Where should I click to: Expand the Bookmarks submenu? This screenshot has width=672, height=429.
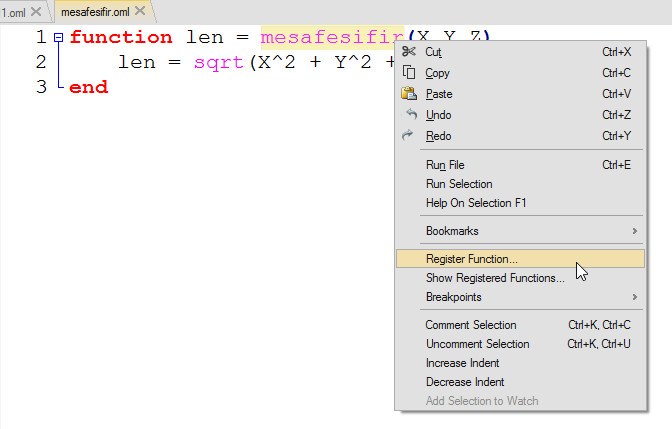pos(635,231)
